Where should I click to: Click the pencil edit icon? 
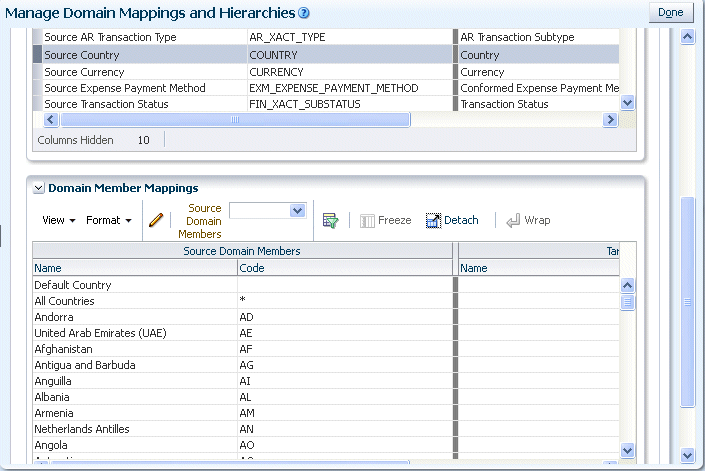click(156, 220)
